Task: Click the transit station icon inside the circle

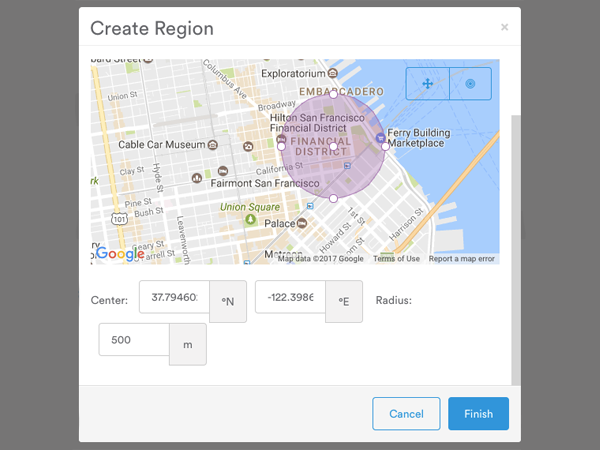Action: pos(347,166)
